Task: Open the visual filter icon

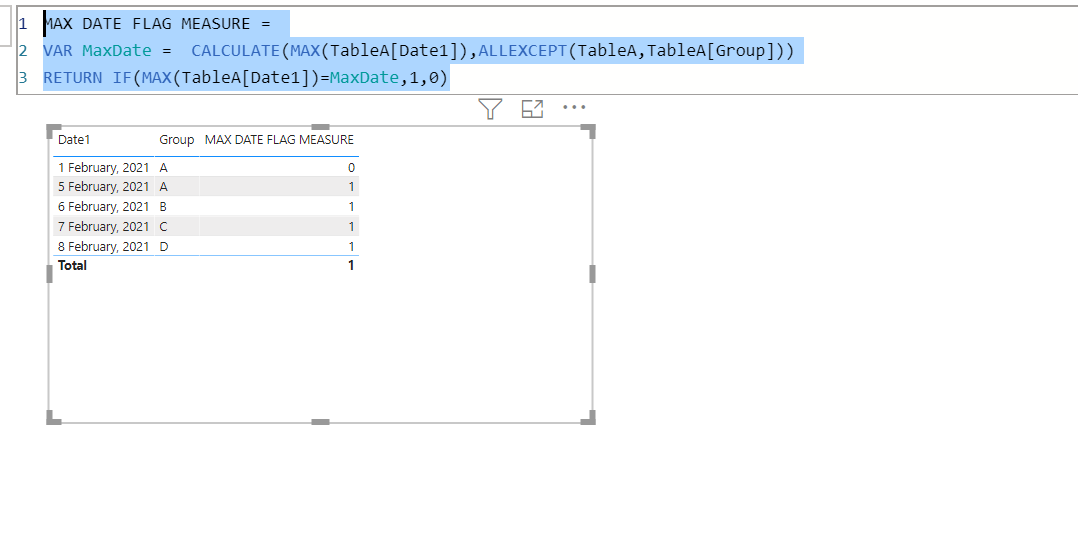Action: tap(490, 109)
